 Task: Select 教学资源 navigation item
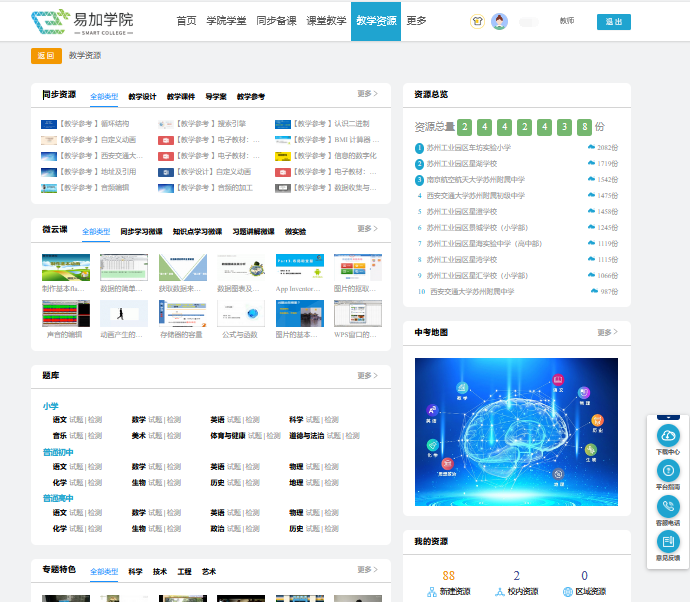tap(376, 21)
